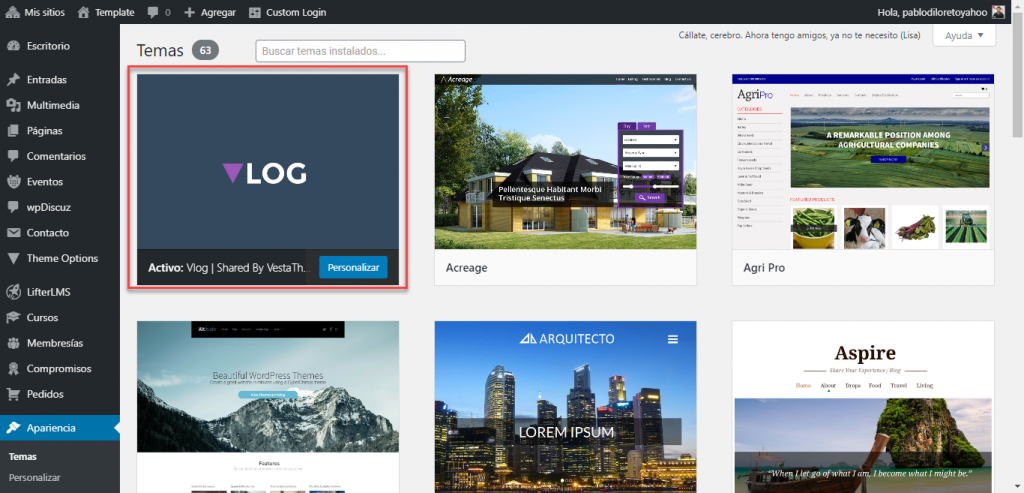
Task: Open Pedidos menu item
Action: point(60,394)
